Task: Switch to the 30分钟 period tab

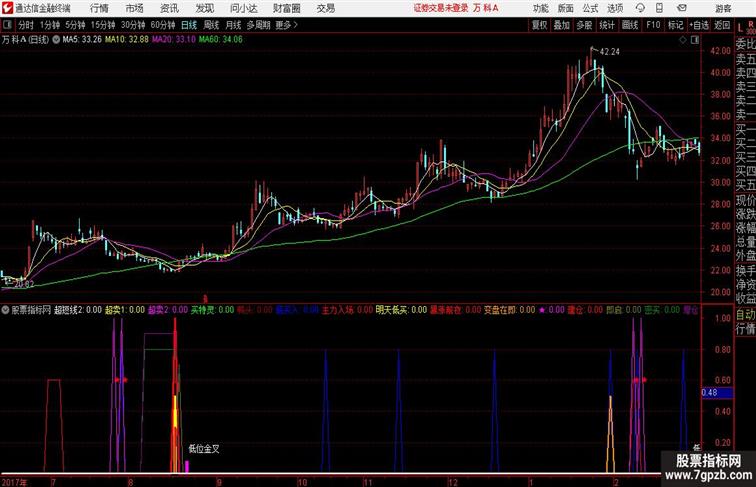Action: 133,25
